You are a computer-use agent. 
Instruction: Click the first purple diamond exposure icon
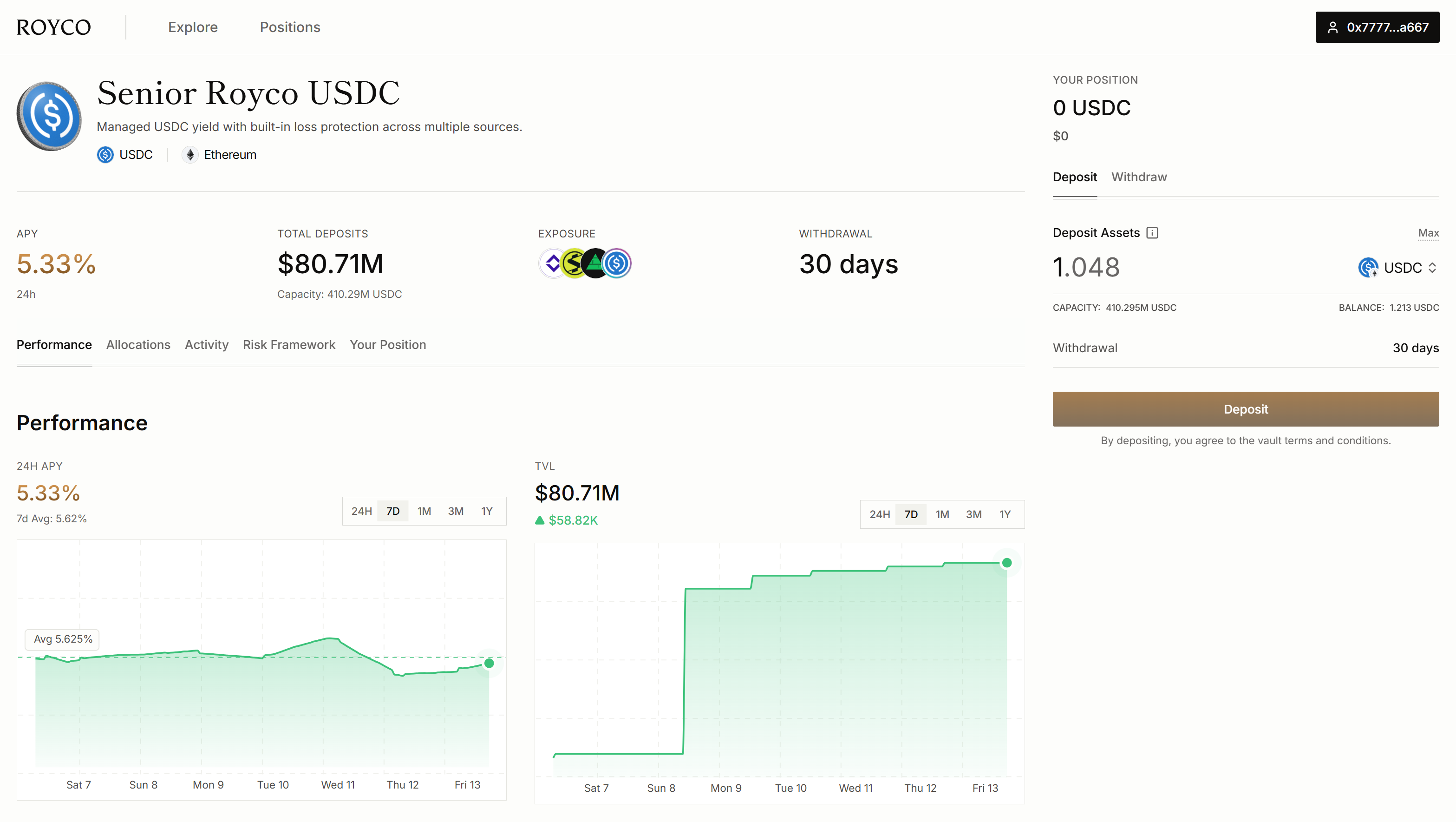click(551, 263)
